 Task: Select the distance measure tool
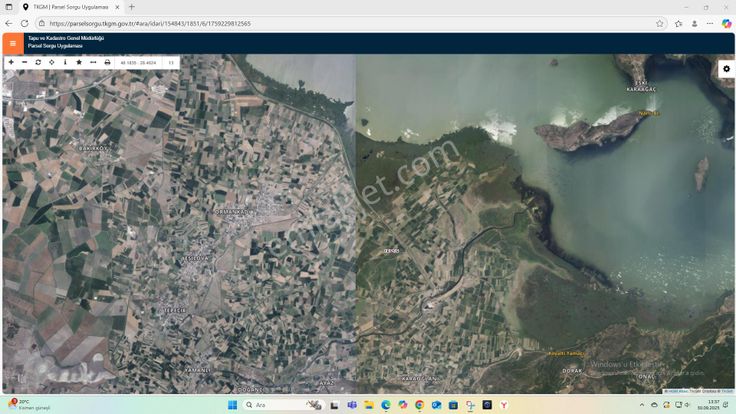[93, 62]
